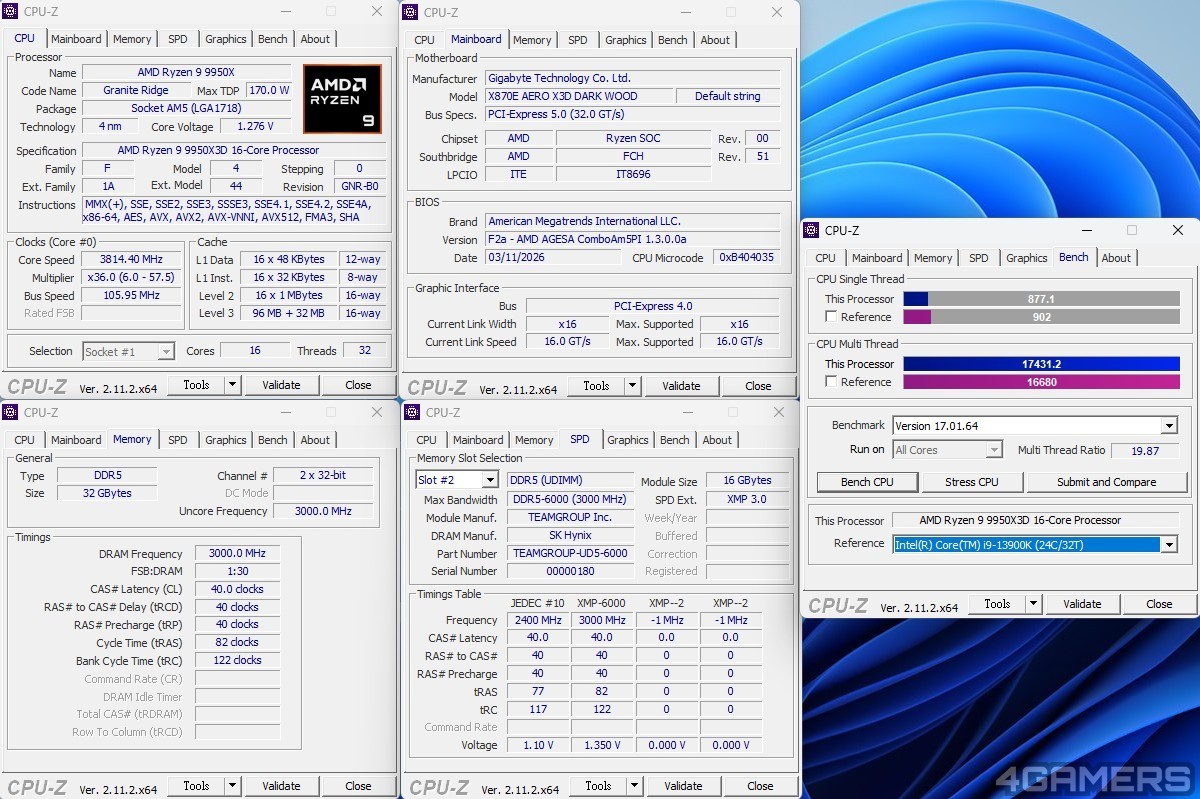The width and height of the screenshot is (1200, 799).
Task: Enable Single Thread Reference checkbox
Action: click(831, 317)
